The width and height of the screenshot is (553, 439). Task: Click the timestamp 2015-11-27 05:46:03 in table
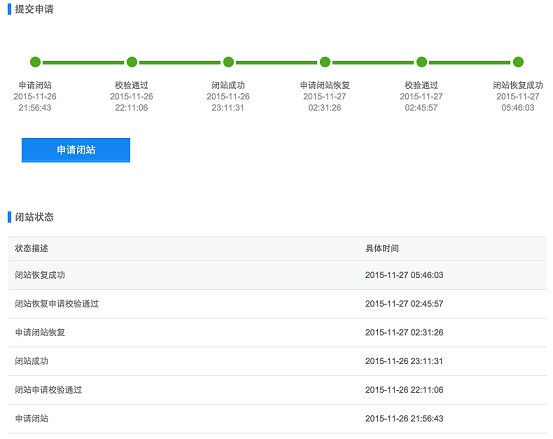[404, 275]
